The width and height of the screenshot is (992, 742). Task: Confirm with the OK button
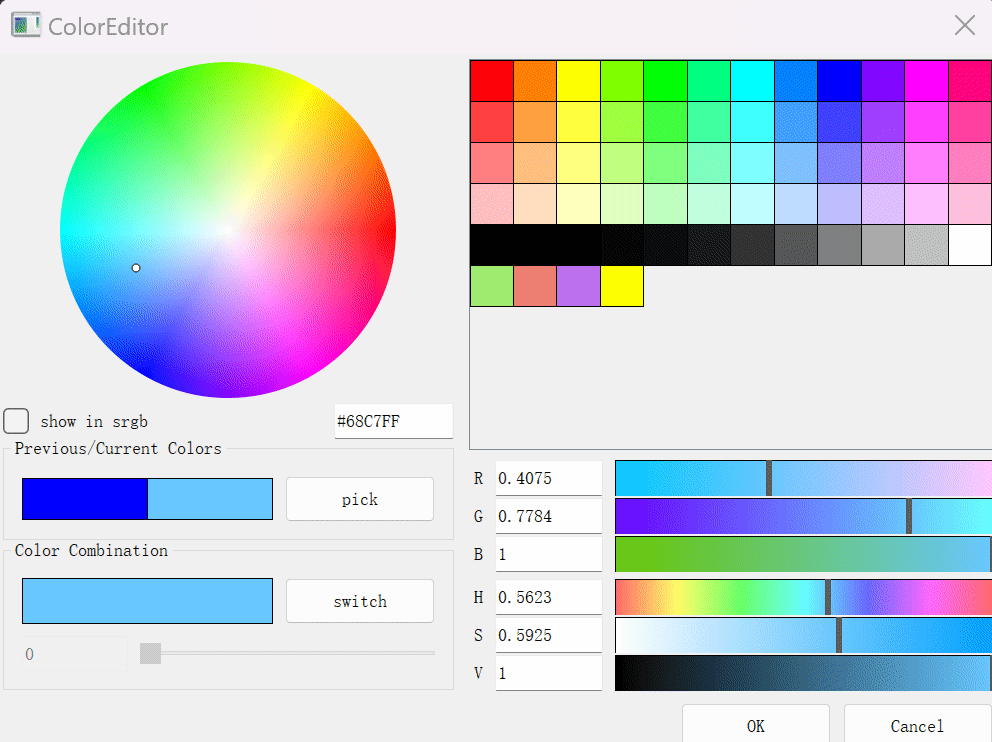[x=755, y=725]
